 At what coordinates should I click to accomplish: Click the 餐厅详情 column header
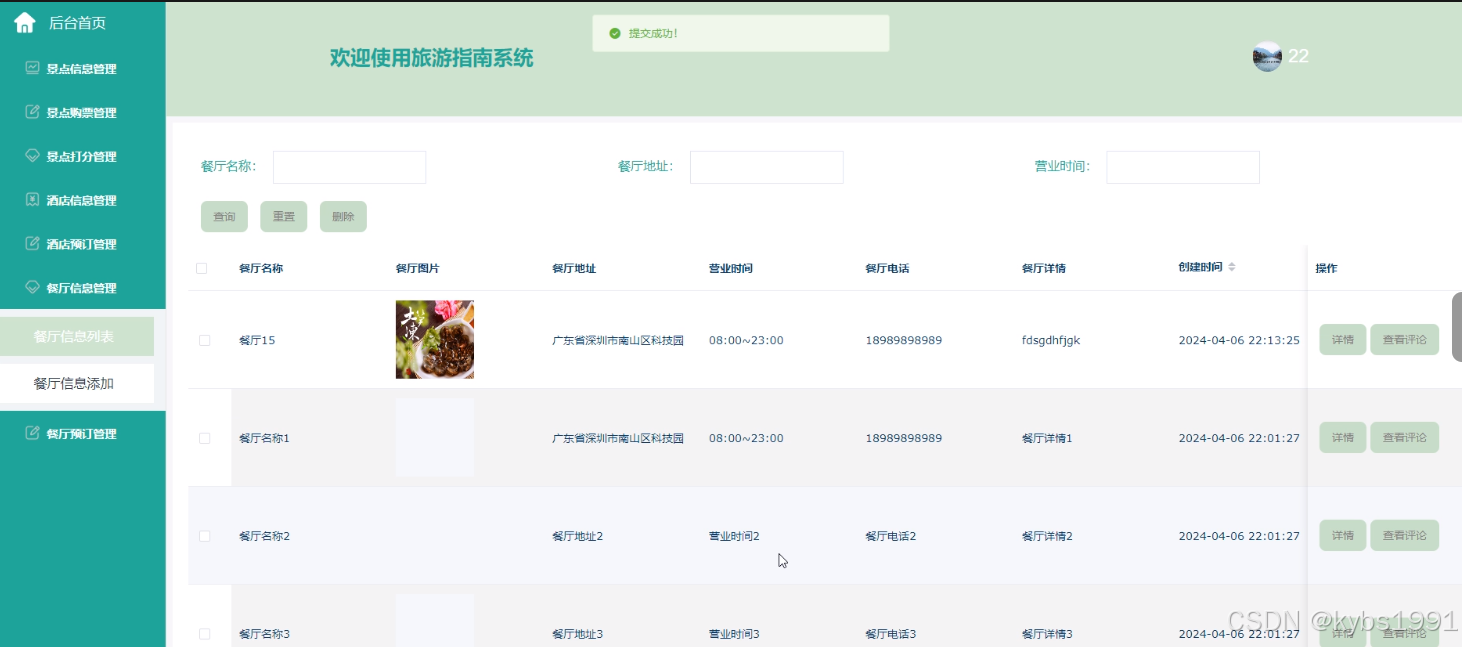1044,268
